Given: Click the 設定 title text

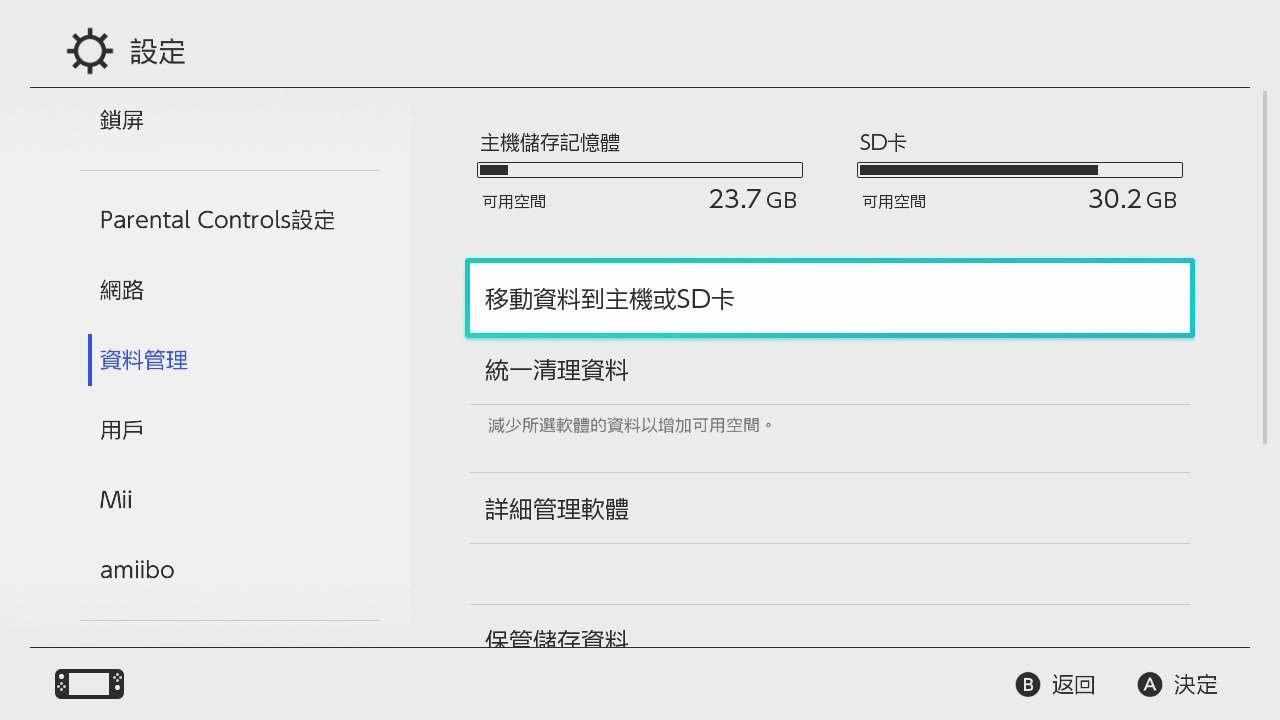Looking at the screenshot, I should coord(158,53).
